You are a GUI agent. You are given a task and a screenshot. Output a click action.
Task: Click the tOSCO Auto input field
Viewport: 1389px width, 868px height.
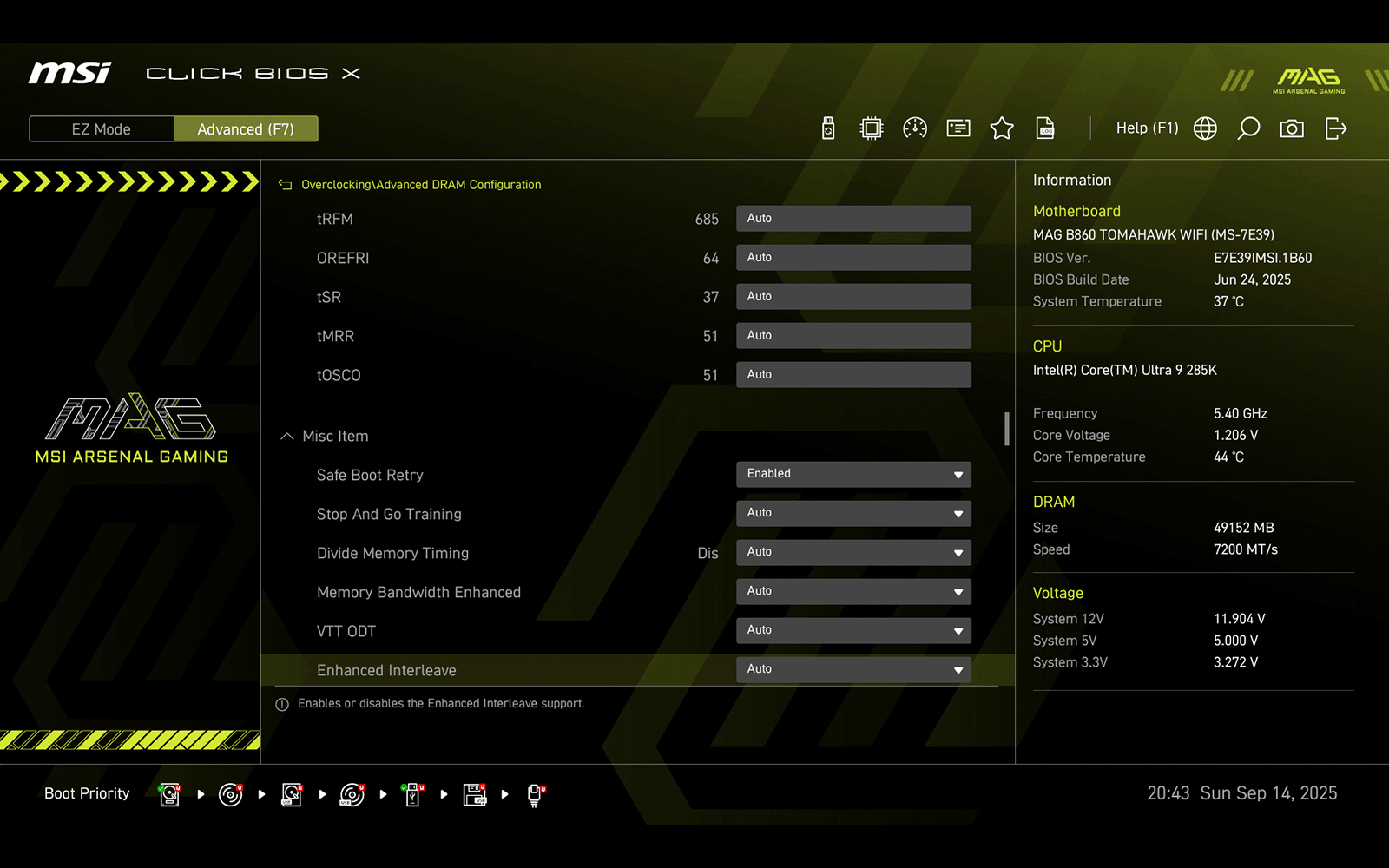click(853, 374)
